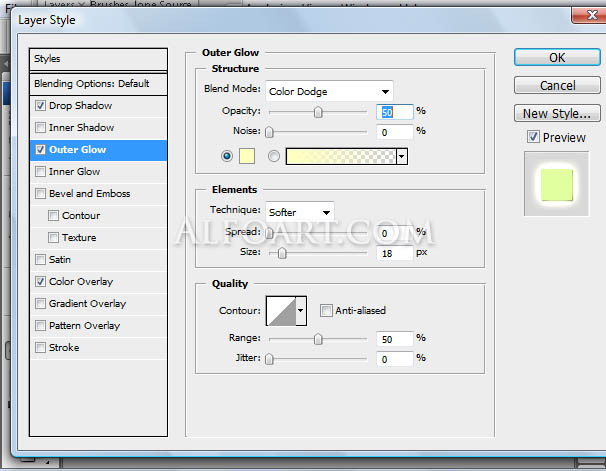
Task: Enable the Texture sub-option checkbox
Action: 53,238
